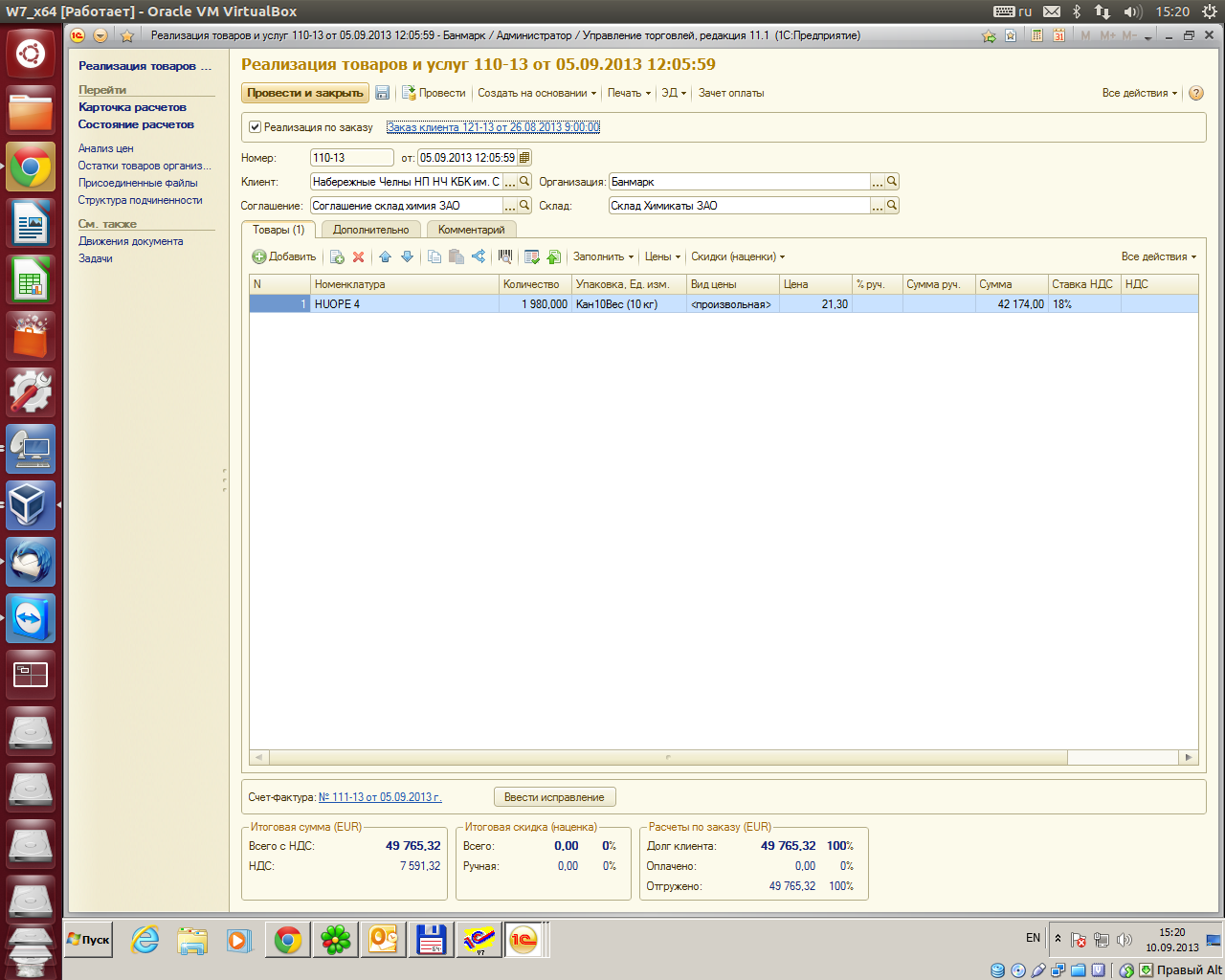Click the gold star icon left of the title
Viewport: 1225px width, 980px height.
pos(127,35)
